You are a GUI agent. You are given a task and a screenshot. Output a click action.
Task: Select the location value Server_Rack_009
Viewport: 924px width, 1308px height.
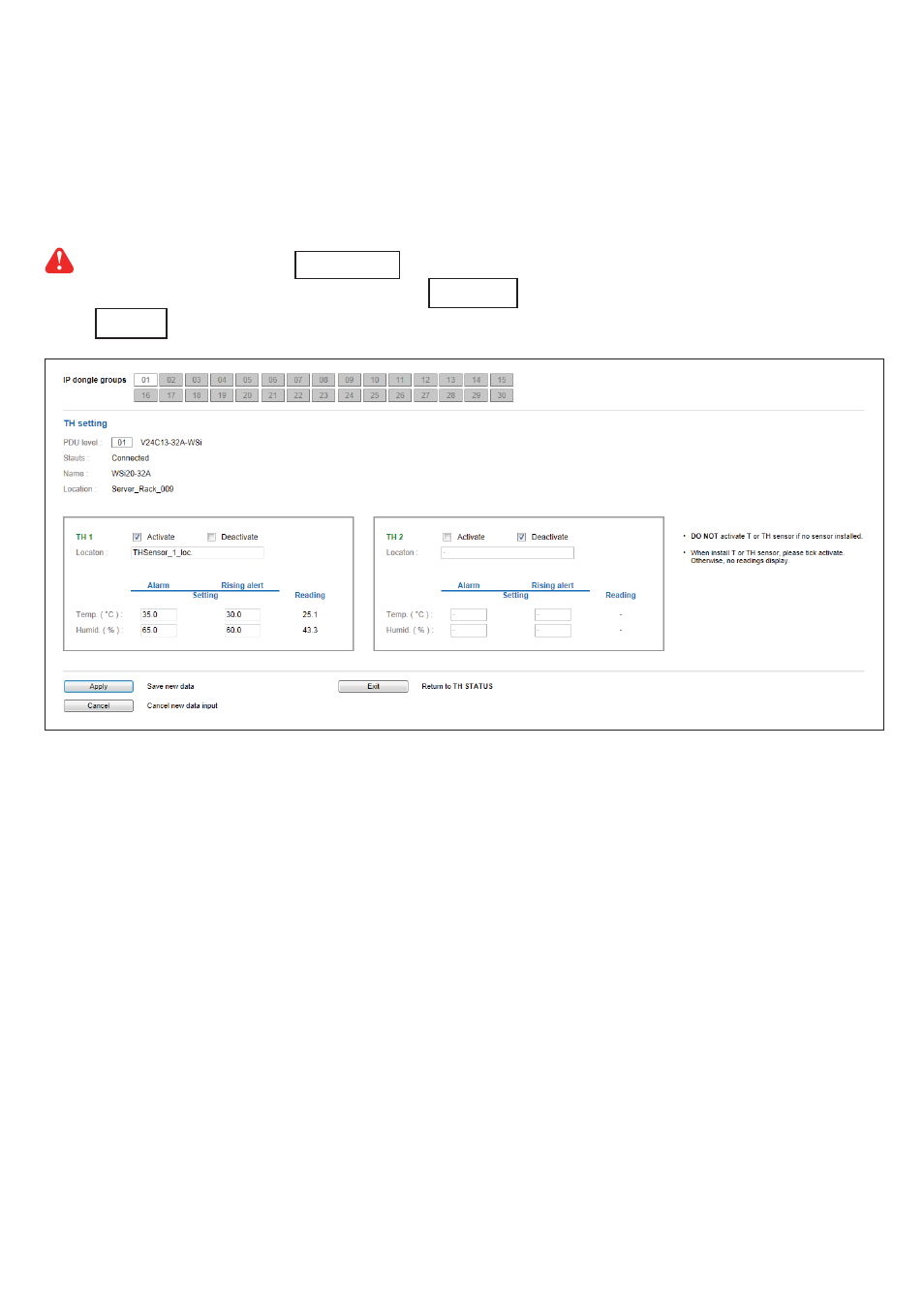(x=142, y=489)
